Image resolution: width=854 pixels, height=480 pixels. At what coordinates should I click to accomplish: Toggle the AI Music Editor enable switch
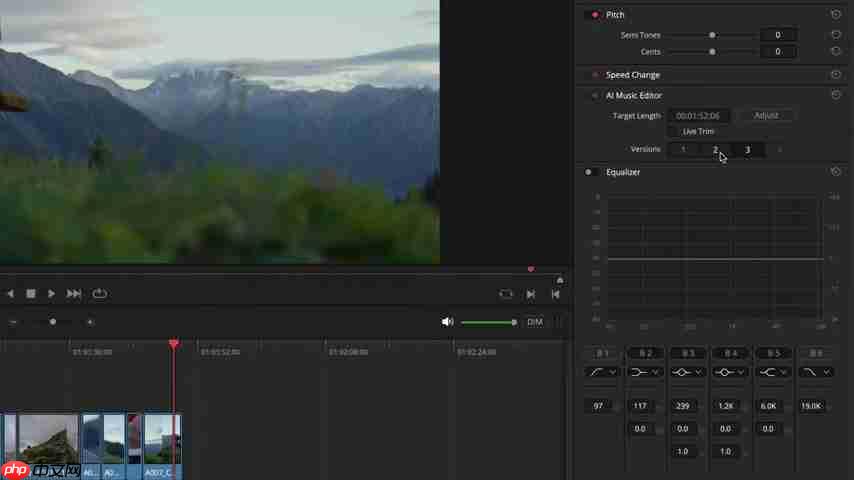[x=594, y=95]
